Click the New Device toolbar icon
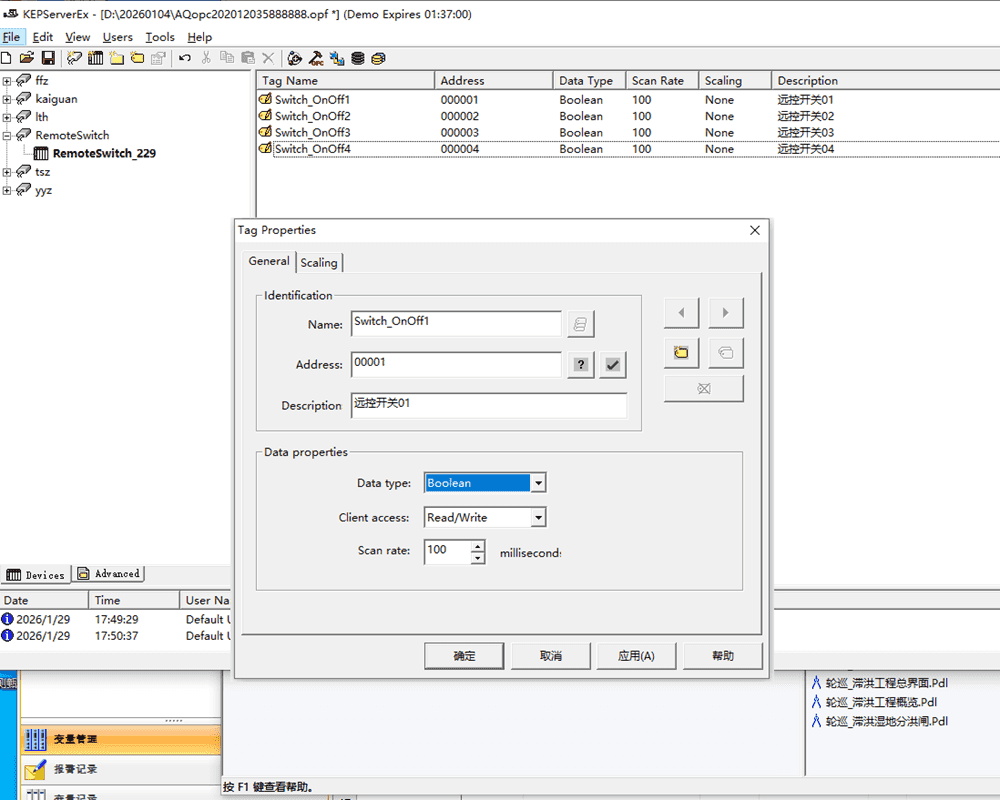 96,58
